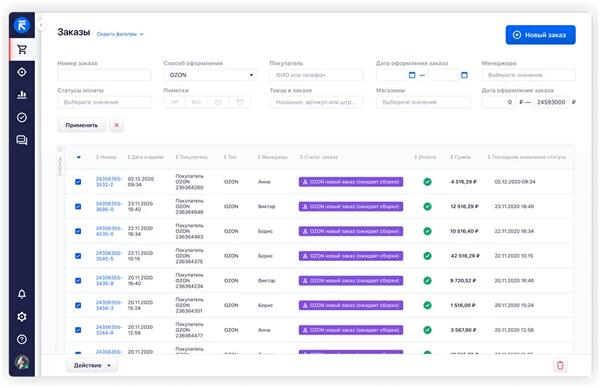Viewport: 600px width, 388px height.
Task: Open the Действие actions dropdown
Action: (92, 365)
